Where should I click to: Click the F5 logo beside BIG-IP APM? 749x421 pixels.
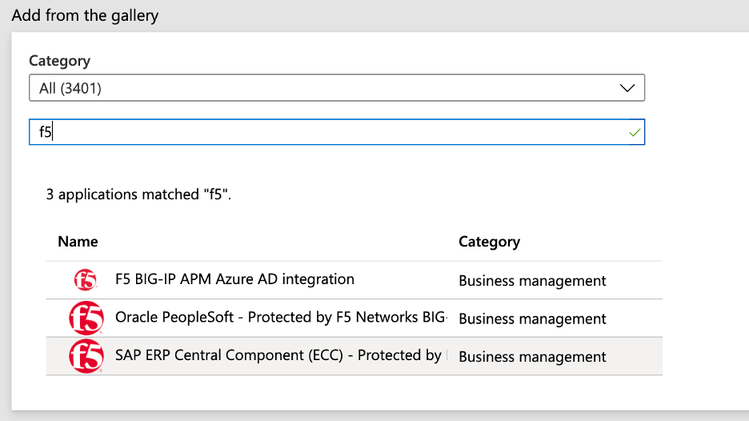pyautogui.click(x=85, y=280)
